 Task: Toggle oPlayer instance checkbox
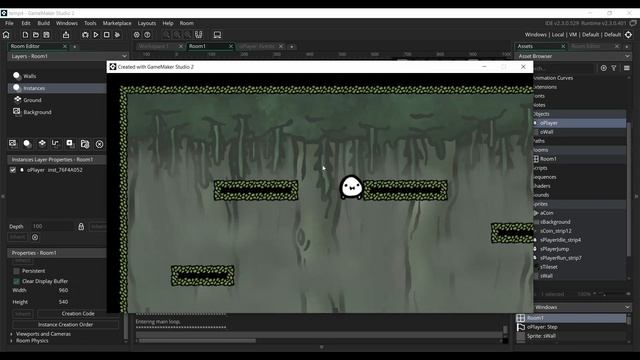pos(13,170)
